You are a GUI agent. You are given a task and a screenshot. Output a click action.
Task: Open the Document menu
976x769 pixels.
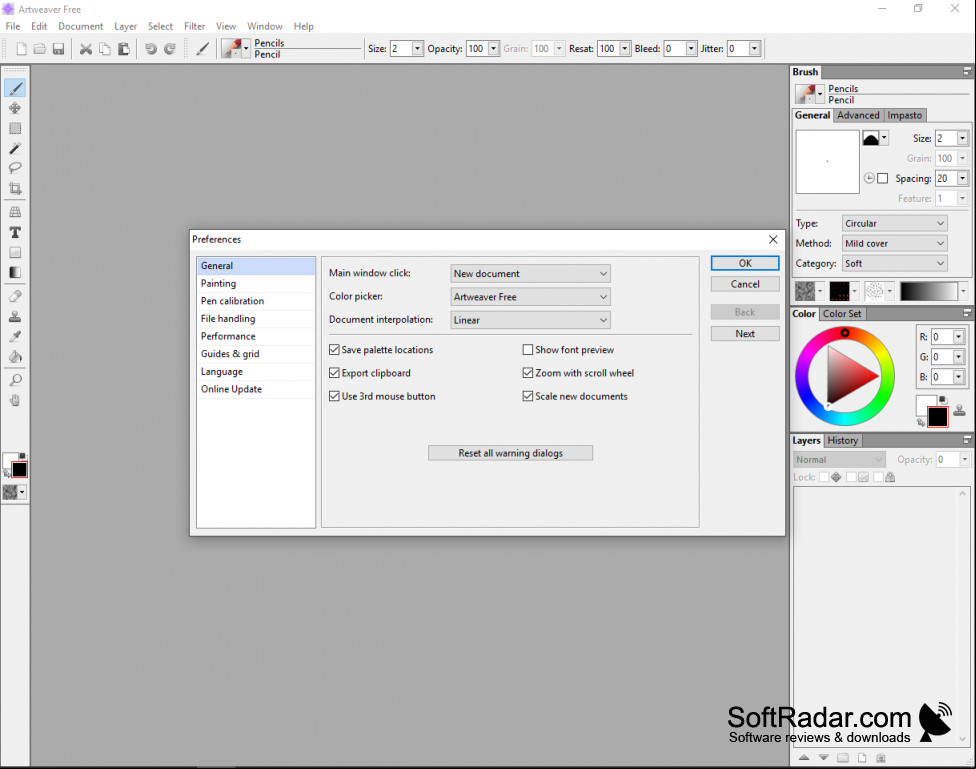point(80,26)
